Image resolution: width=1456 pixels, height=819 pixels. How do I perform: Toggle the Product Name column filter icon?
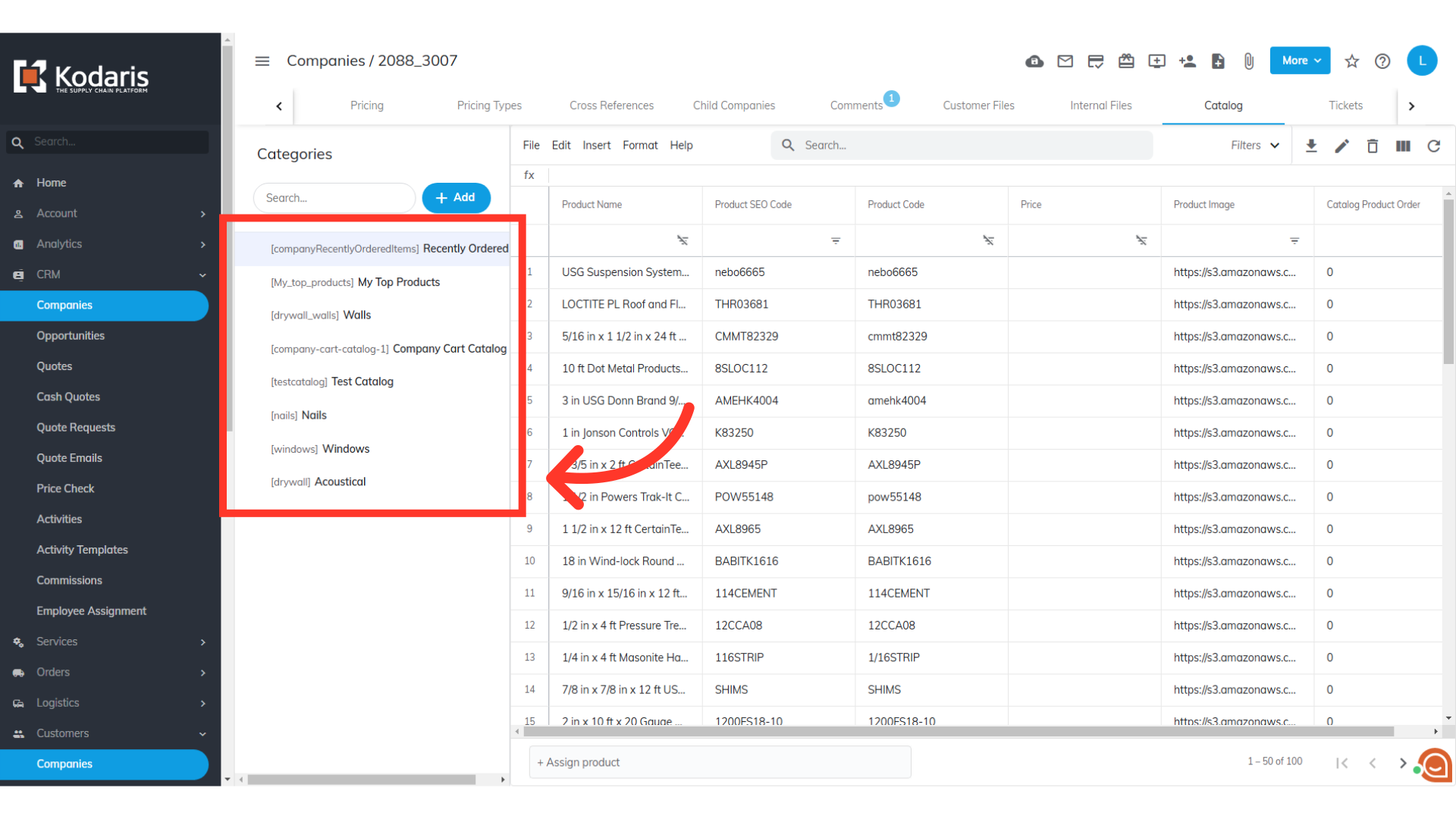682,240
